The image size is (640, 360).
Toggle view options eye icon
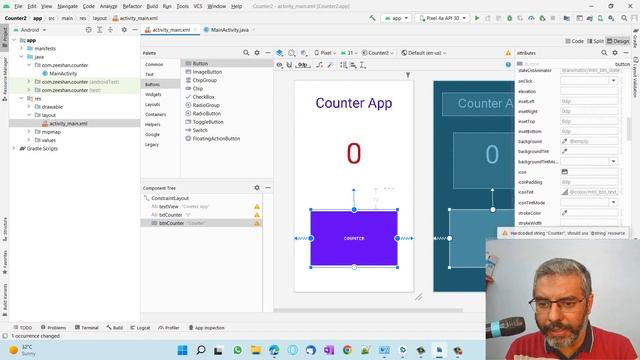tap(280, 65)
